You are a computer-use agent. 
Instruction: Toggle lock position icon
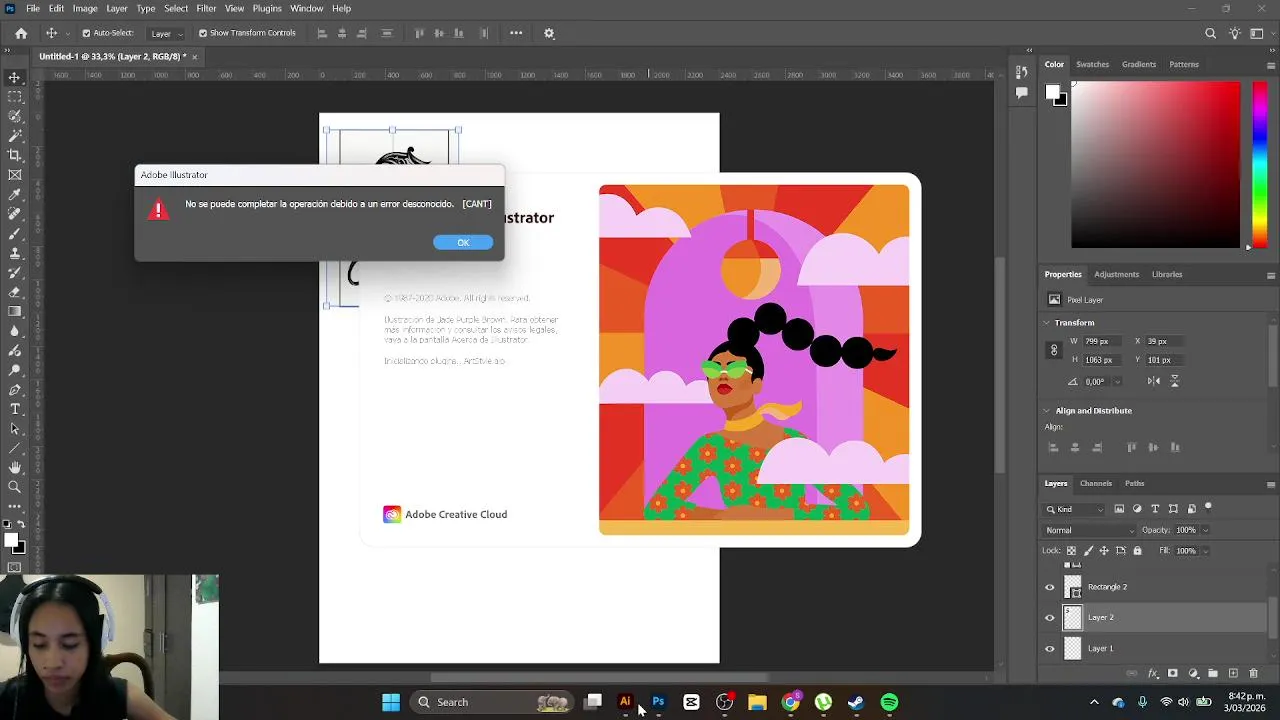click(x=1104, y=551)
